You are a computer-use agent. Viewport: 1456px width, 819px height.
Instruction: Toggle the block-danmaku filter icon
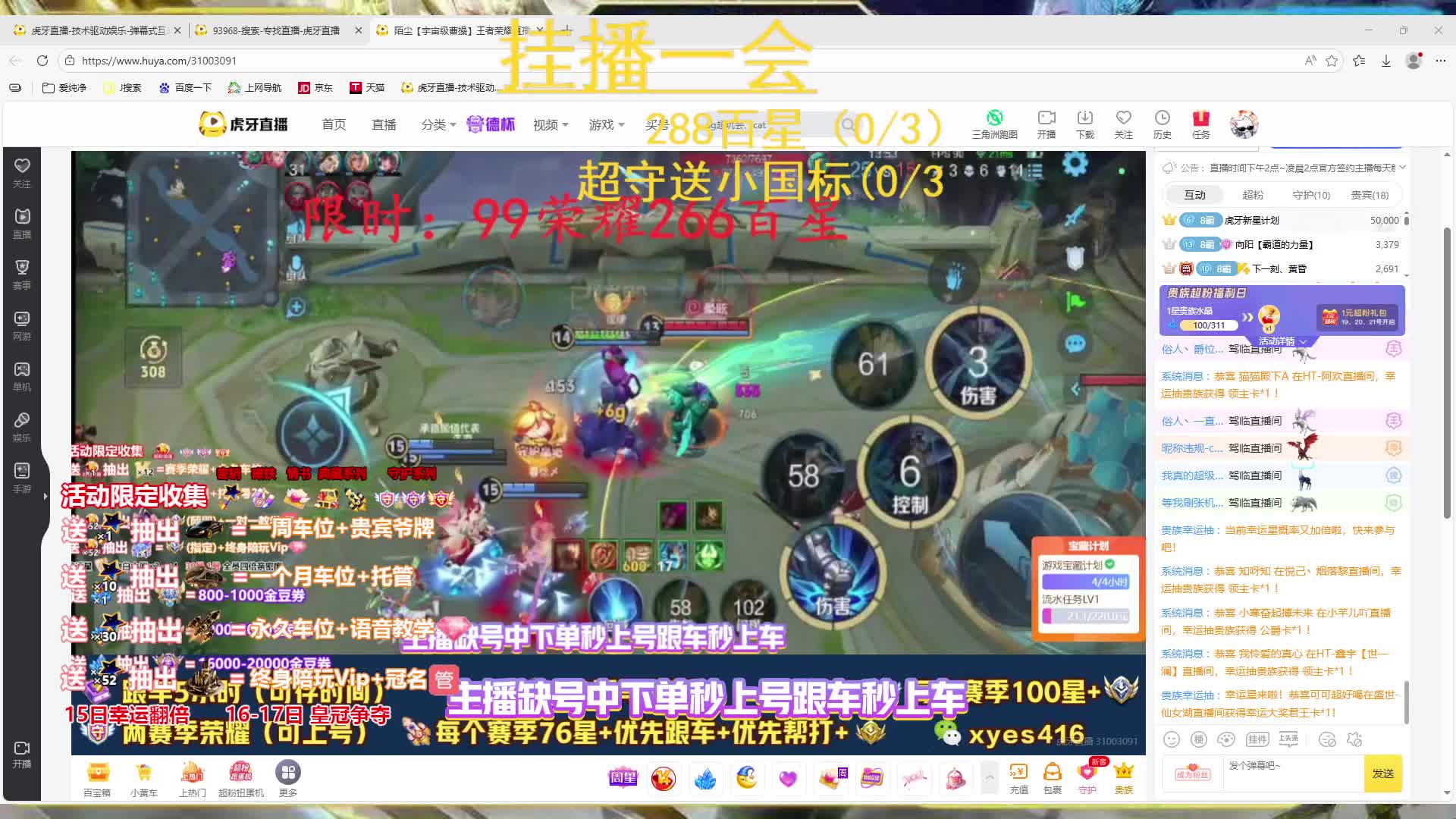pyautogui.click(x=1327, y=739)
